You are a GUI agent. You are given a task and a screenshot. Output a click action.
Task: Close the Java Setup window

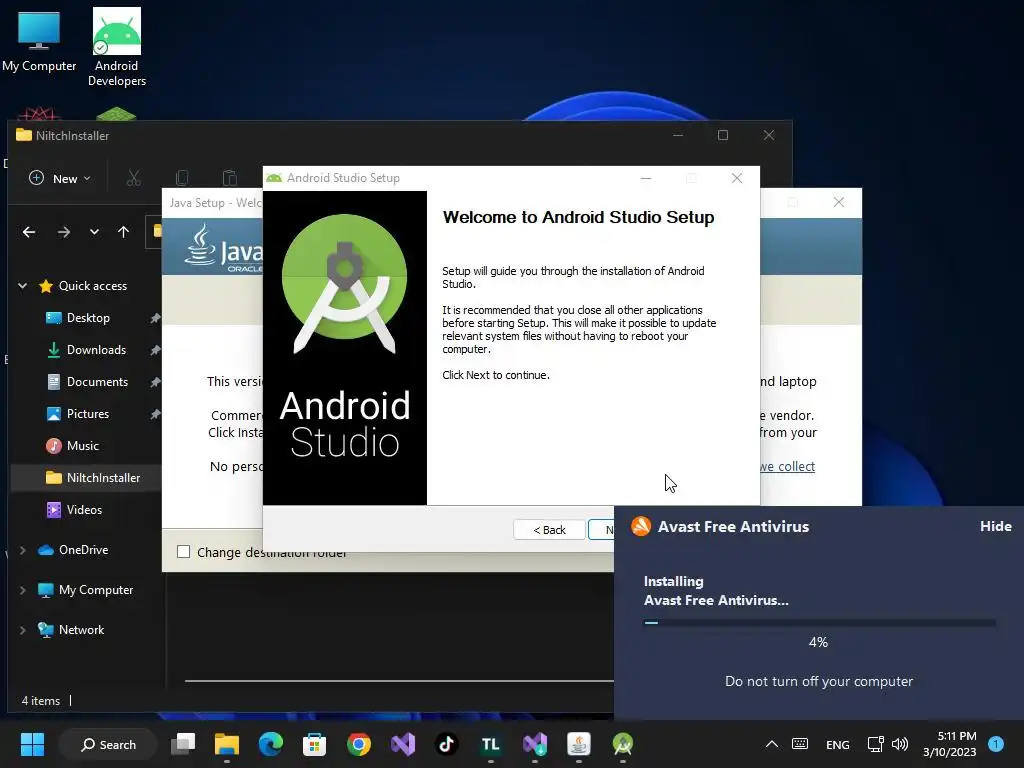tap(839, 202)
